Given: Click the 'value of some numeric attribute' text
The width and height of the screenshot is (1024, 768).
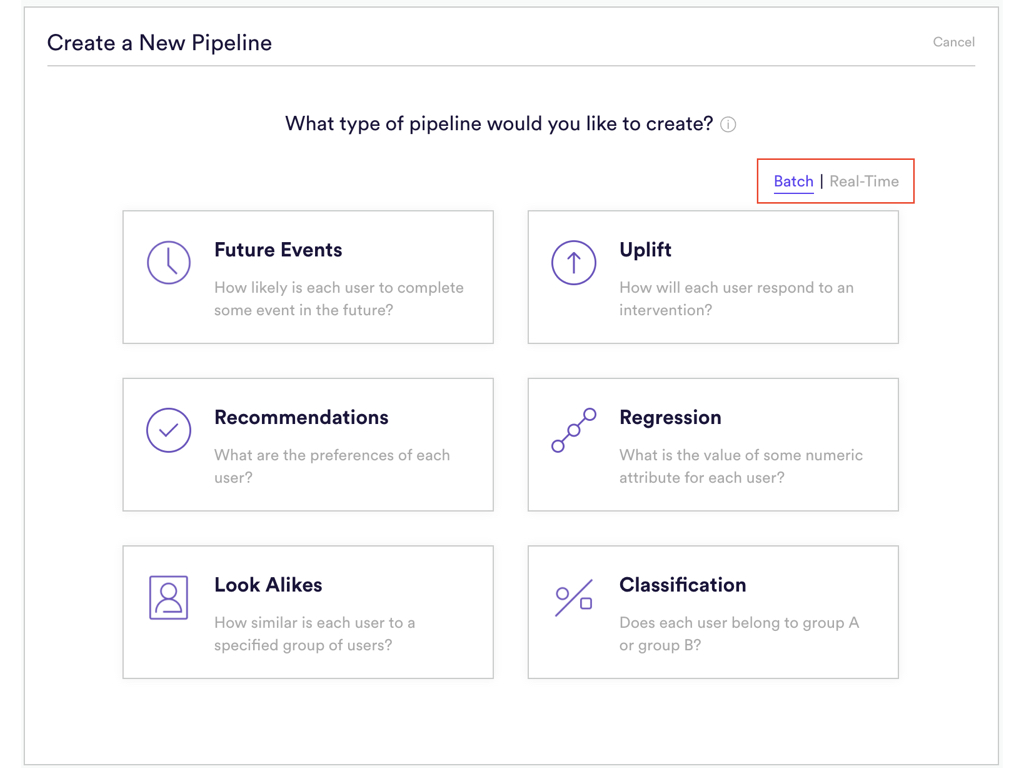Looking at the screenshot, I should (740, 466).
